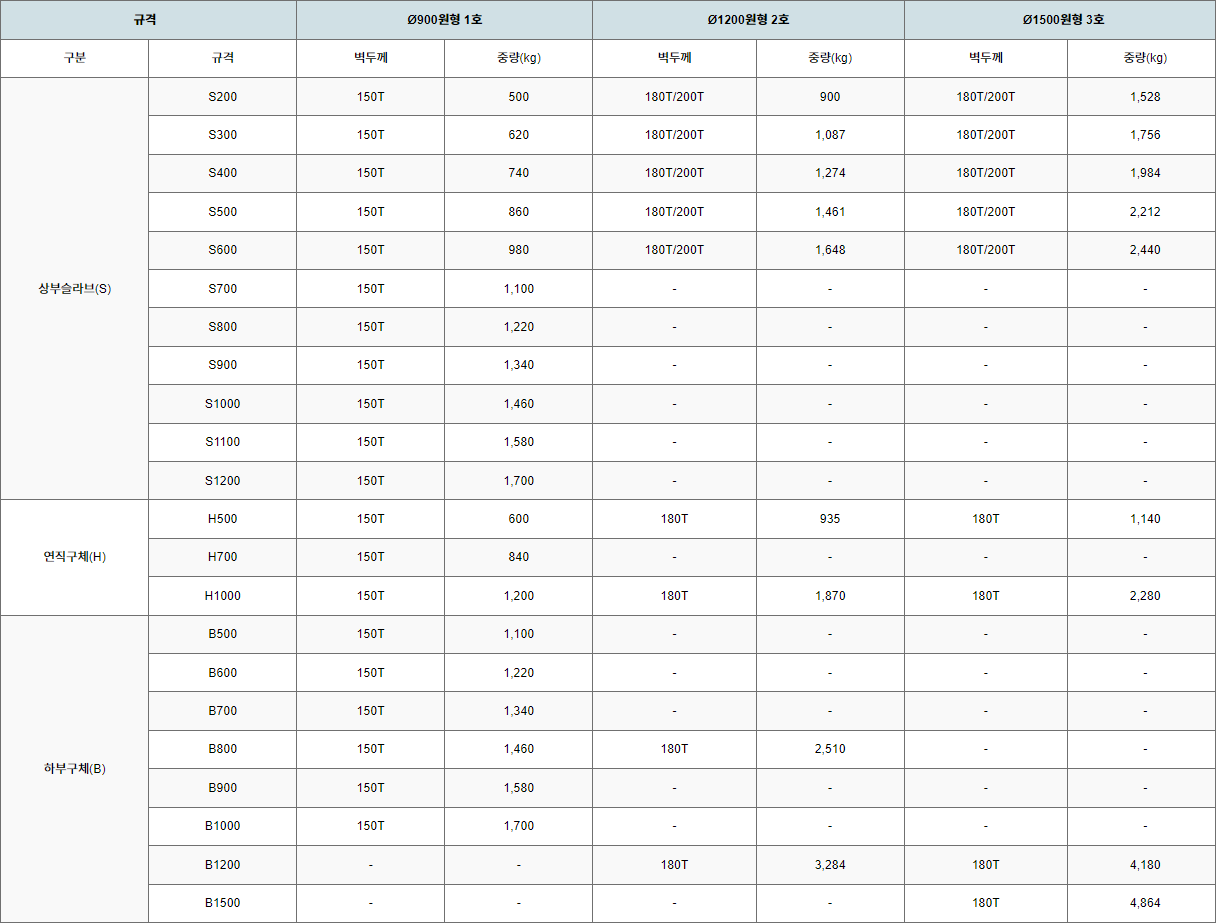Screen dimensions: 1216x923
Task: Click the S1100 row label
Action: [222, 442]
